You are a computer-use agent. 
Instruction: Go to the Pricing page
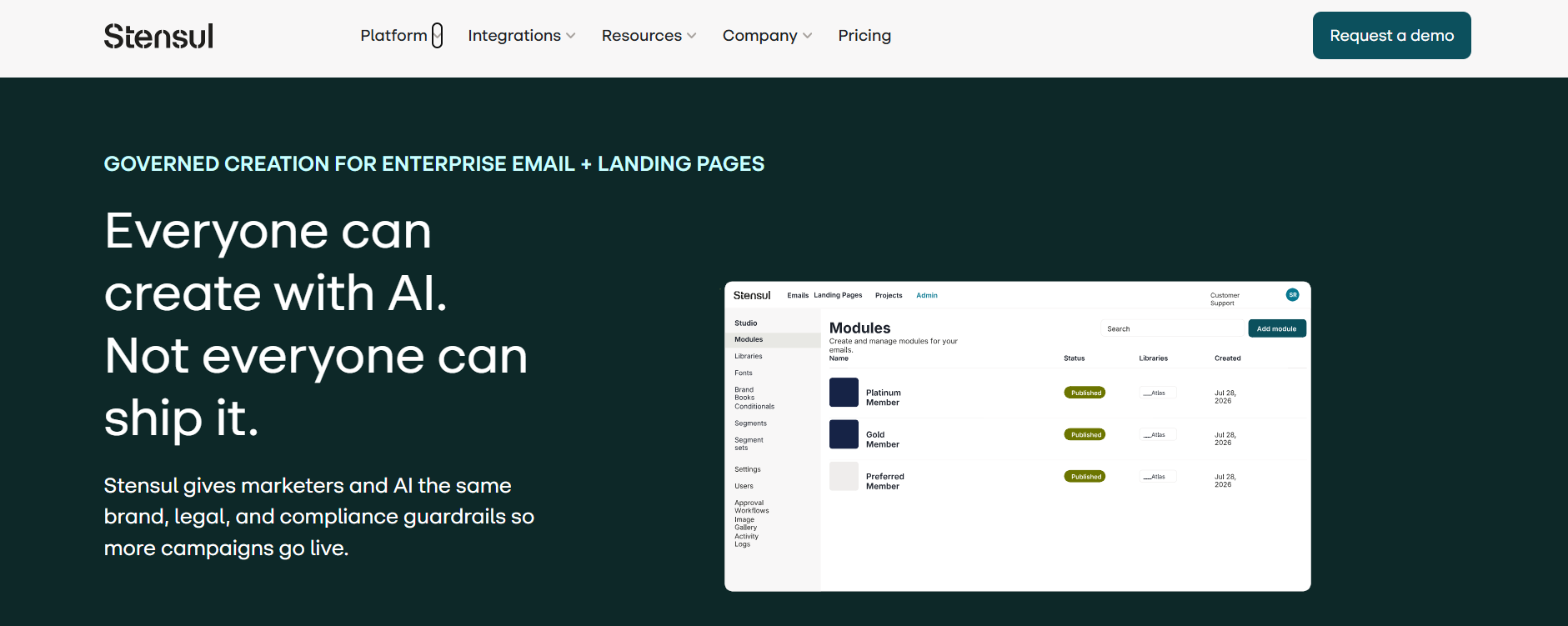coord(864,36)
